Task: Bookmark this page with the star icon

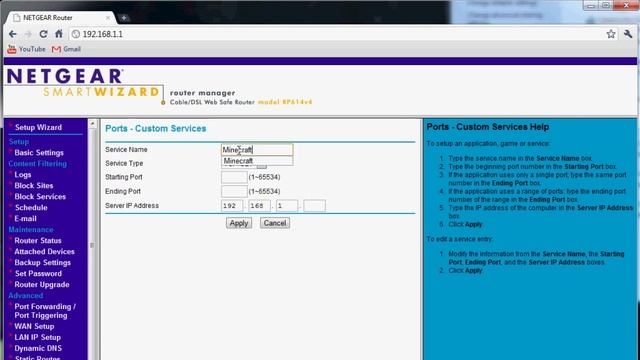Action: (611, 34)
